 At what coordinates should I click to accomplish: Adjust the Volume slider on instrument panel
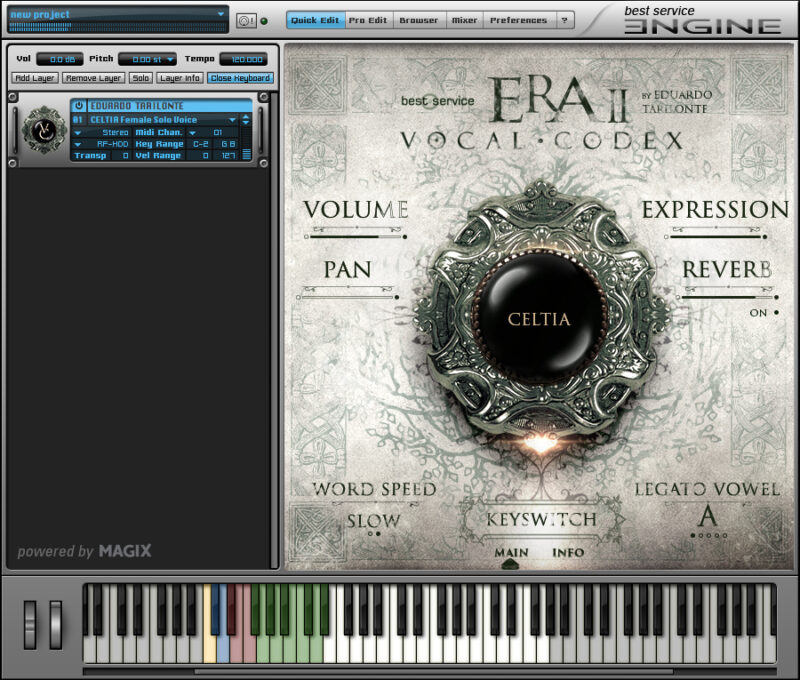[355, 236]
